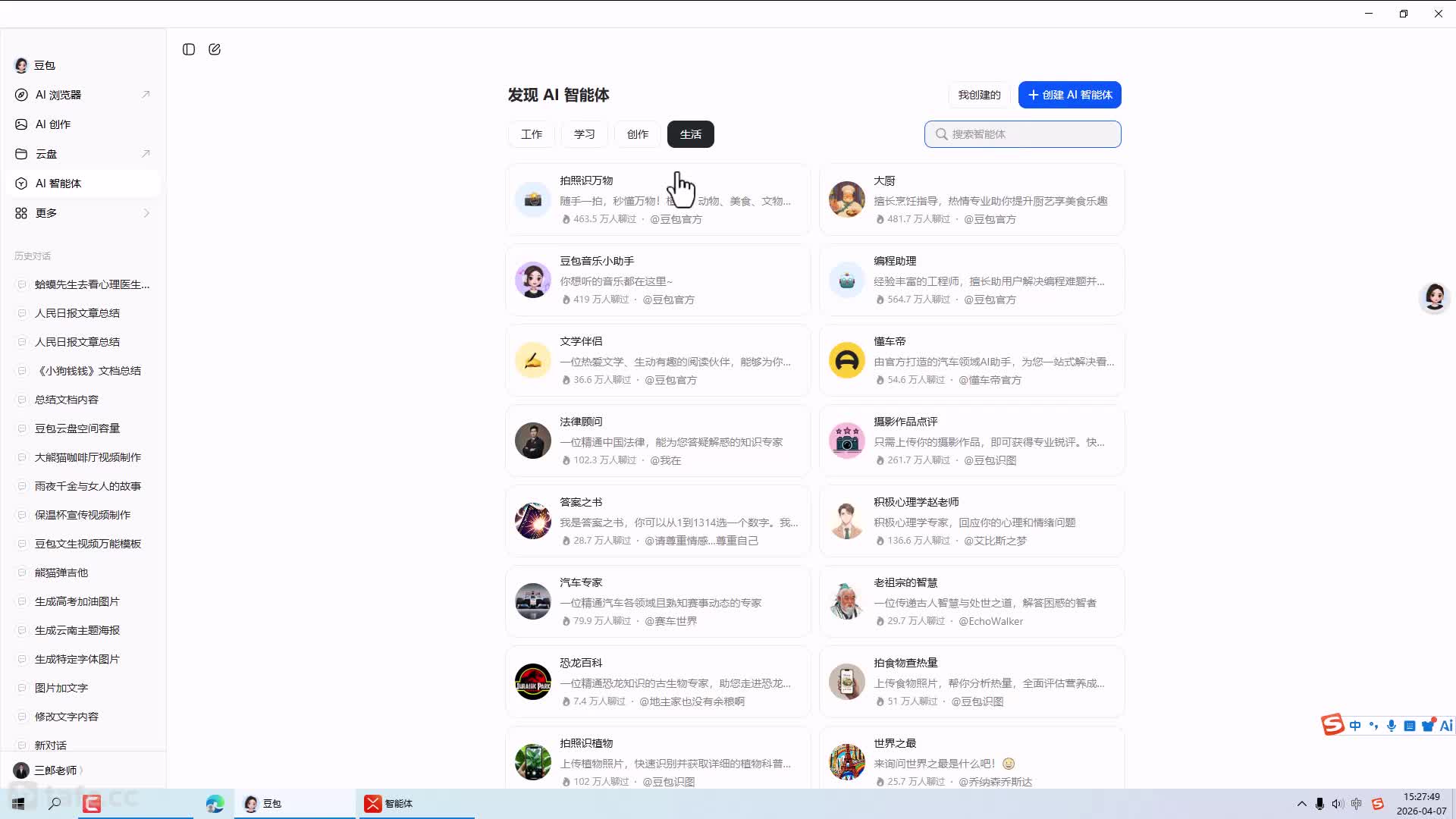This screenshot has width=1456, height=819.
Task: Open the 拍照识万物 agent avatar
Action: [533, 199]
